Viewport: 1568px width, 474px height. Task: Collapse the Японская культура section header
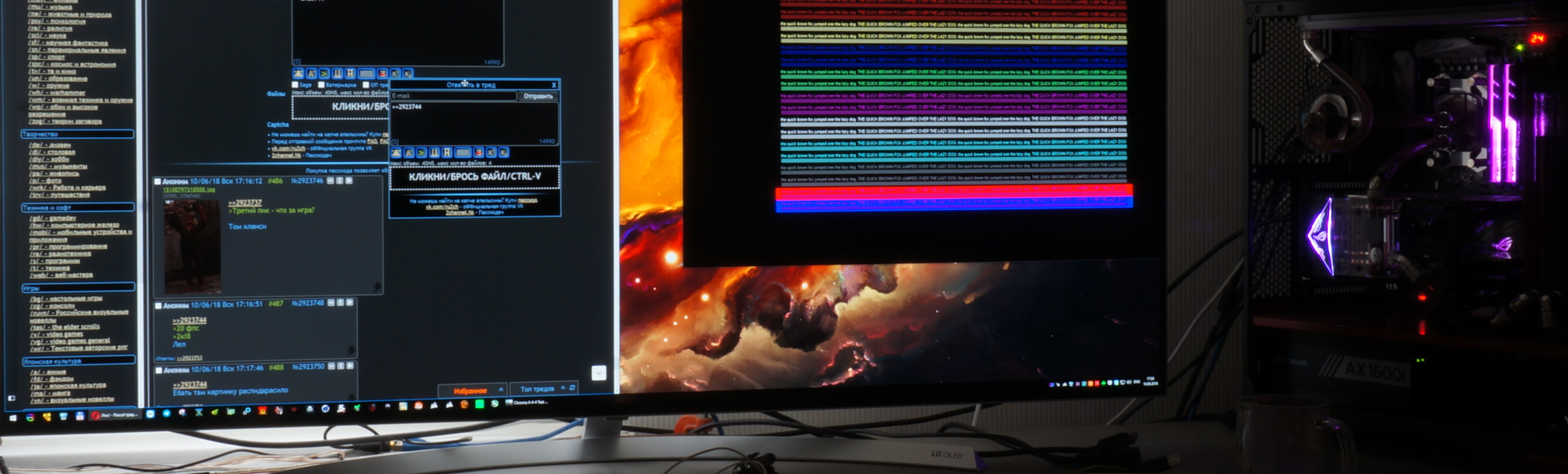coord(78,361)
